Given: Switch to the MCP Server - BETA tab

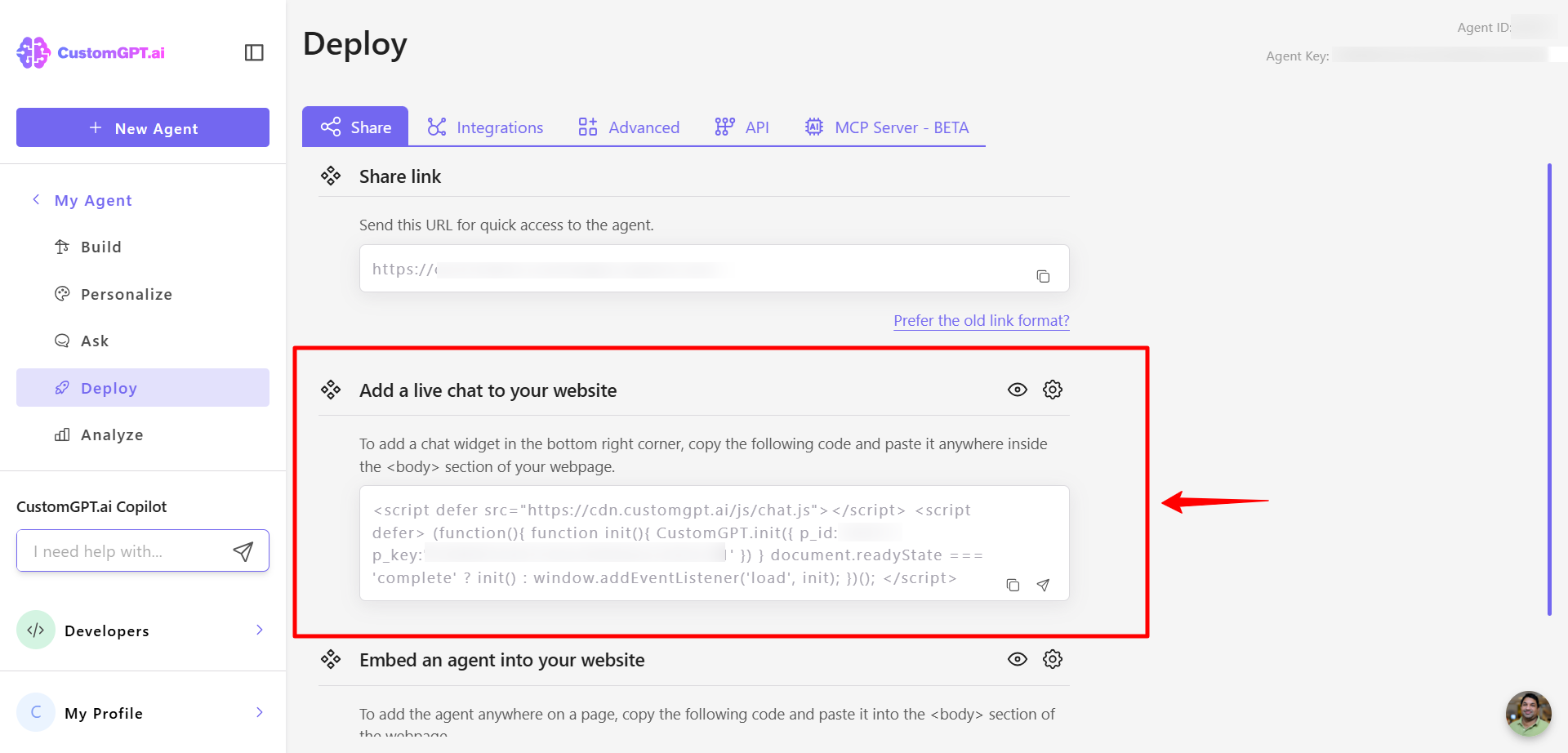Looking at the screenshot, I should [887, 127].
